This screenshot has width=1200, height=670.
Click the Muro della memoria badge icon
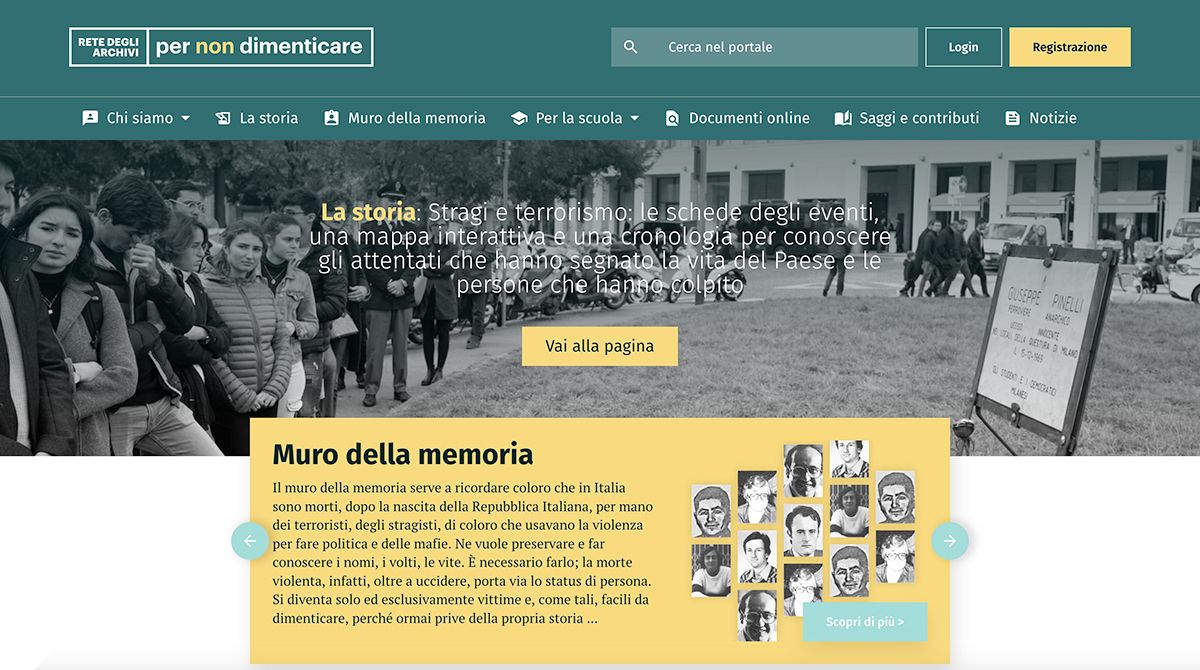332,118
